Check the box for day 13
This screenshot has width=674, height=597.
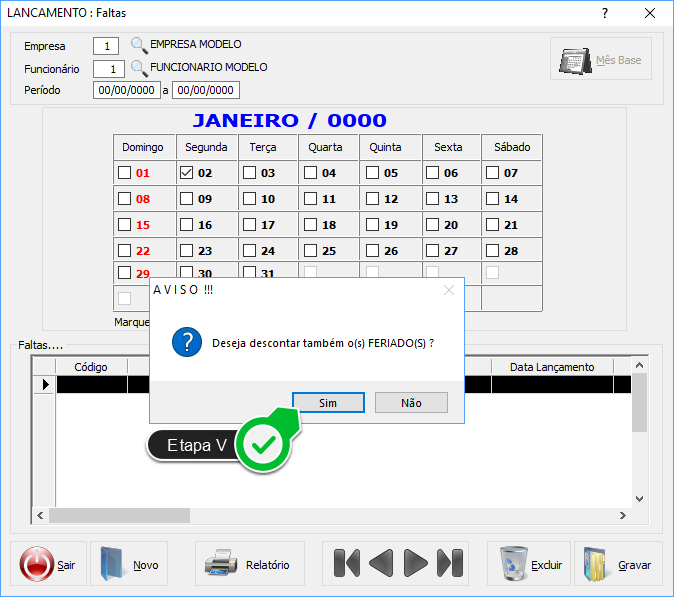click(x=431, y=198)
